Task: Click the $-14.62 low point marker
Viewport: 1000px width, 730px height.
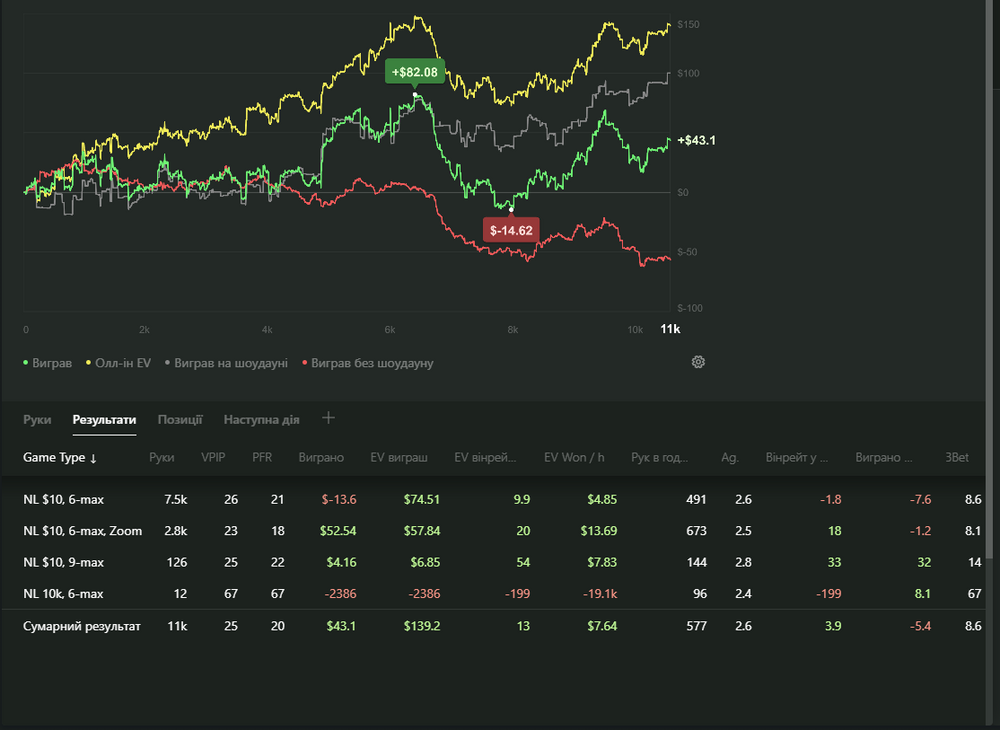Action: point(511,230)
